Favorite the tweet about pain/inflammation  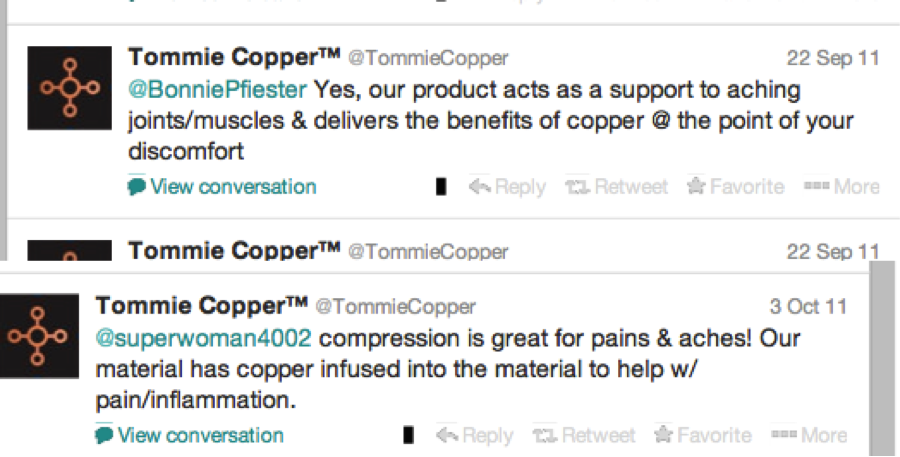tap(703, 436)
